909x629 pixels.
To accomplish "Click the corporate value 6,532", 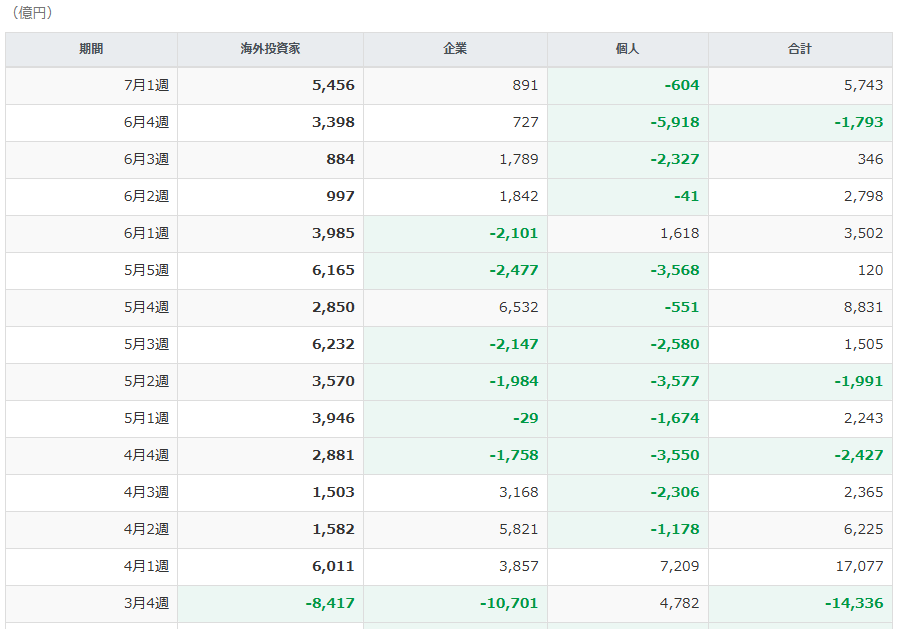I will click(x=519, y=307).
